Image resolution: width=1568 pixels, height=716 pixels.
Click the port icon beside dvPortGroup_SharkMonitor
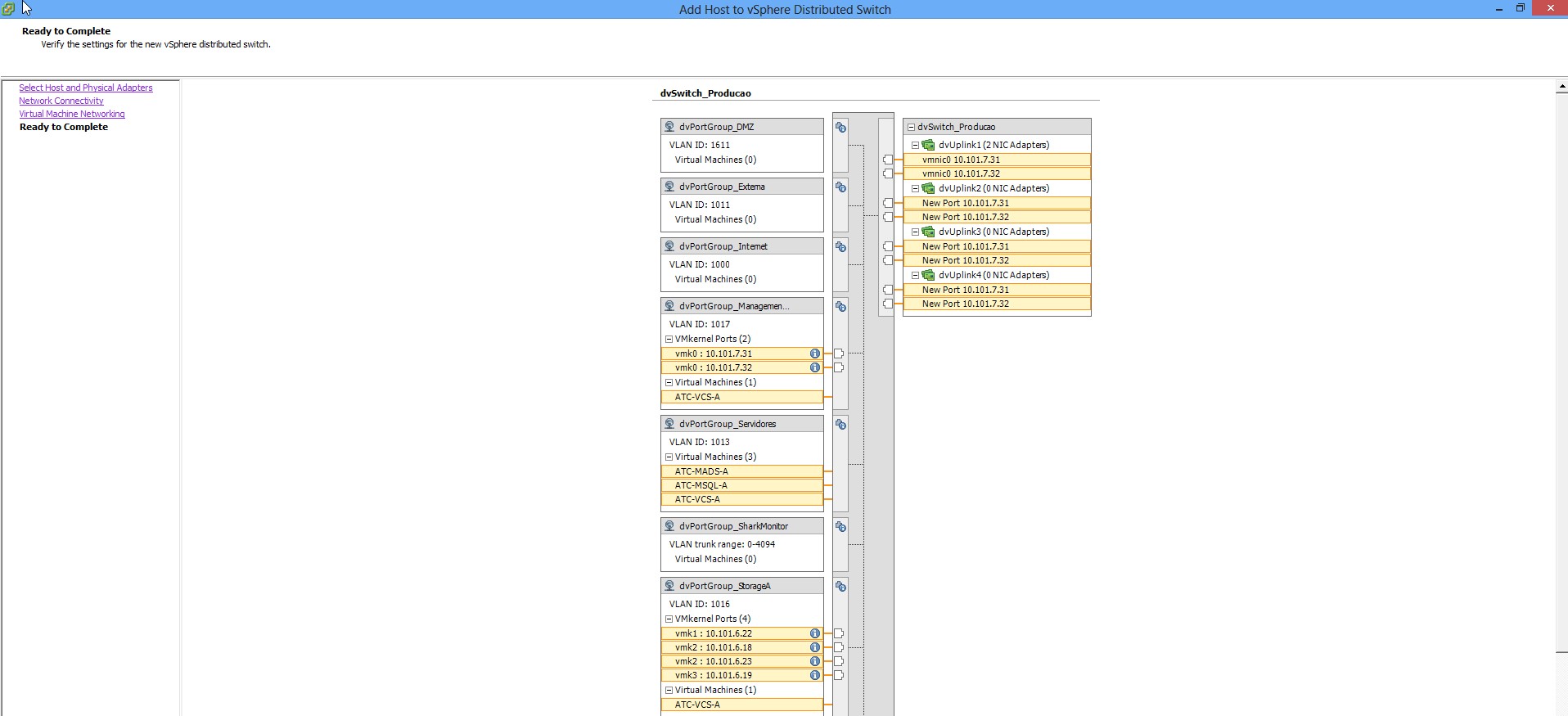(x=840, y=527)
